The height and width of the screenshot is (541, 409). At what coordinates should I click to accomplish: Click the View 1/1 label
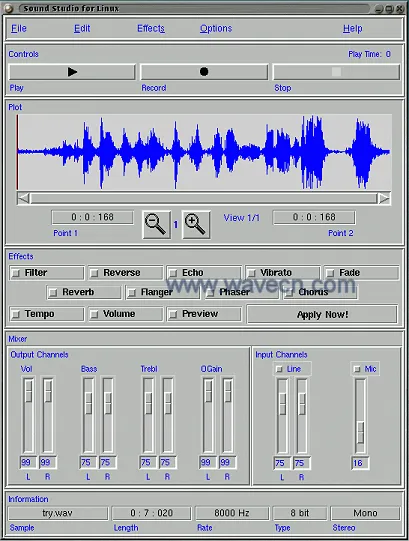242,218
